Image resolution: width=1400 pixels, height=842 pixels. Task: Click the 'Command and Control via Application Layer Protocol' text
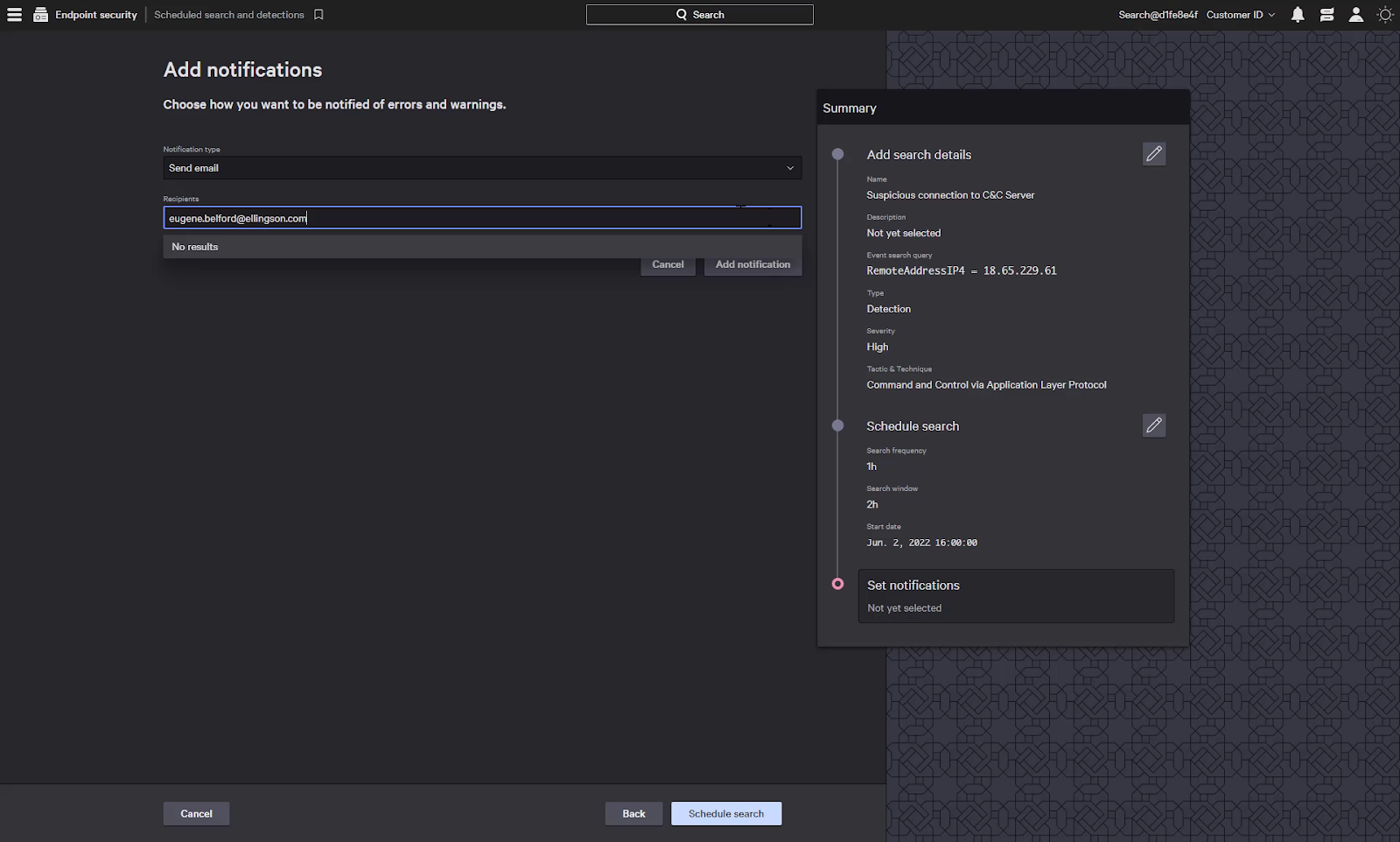click(986, 385)
